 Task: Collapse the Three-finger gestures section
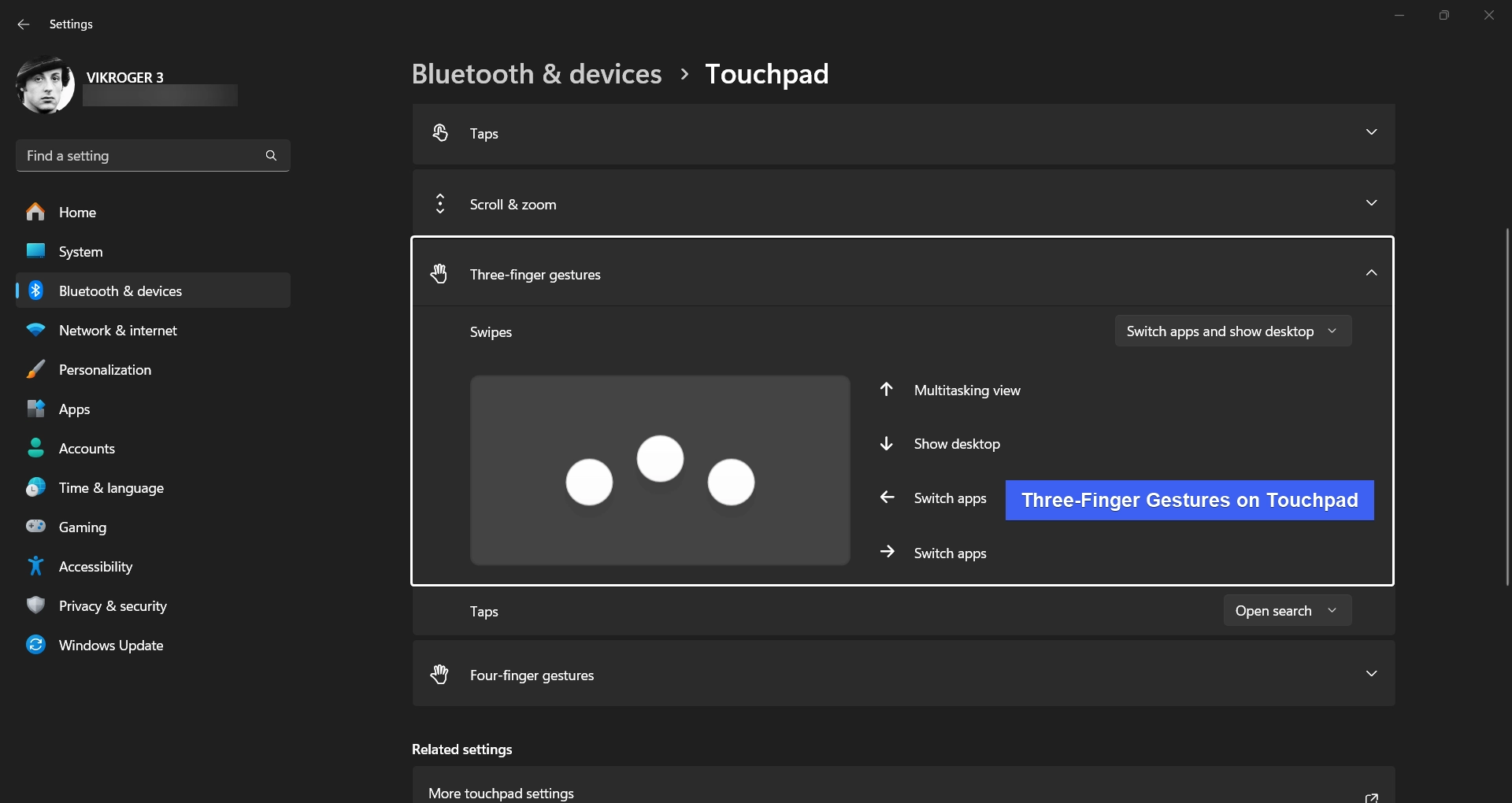click(1371, 273)
